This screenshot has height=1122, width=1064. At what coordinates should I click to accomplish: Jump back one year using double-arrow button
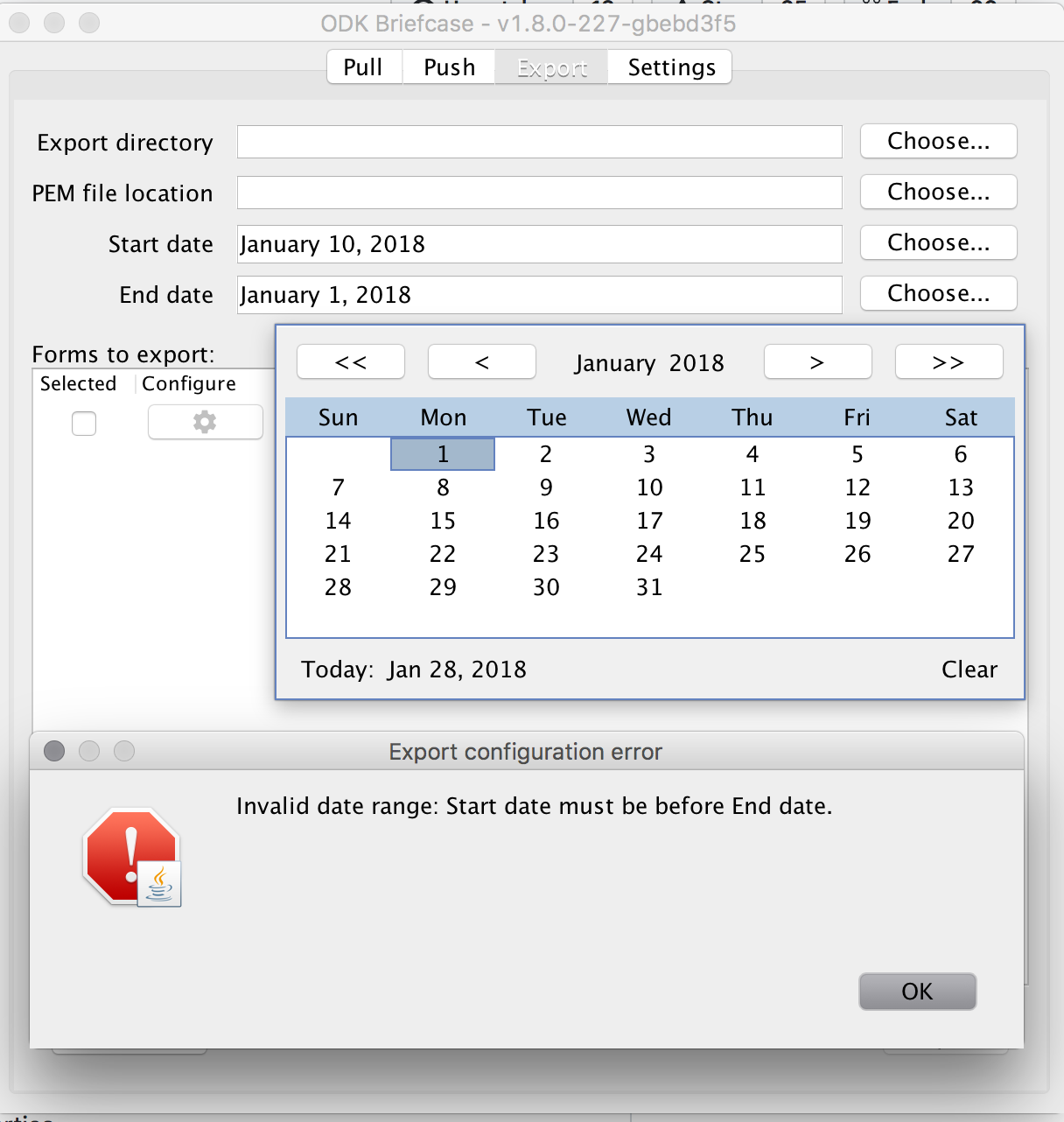tap(350, 361)
